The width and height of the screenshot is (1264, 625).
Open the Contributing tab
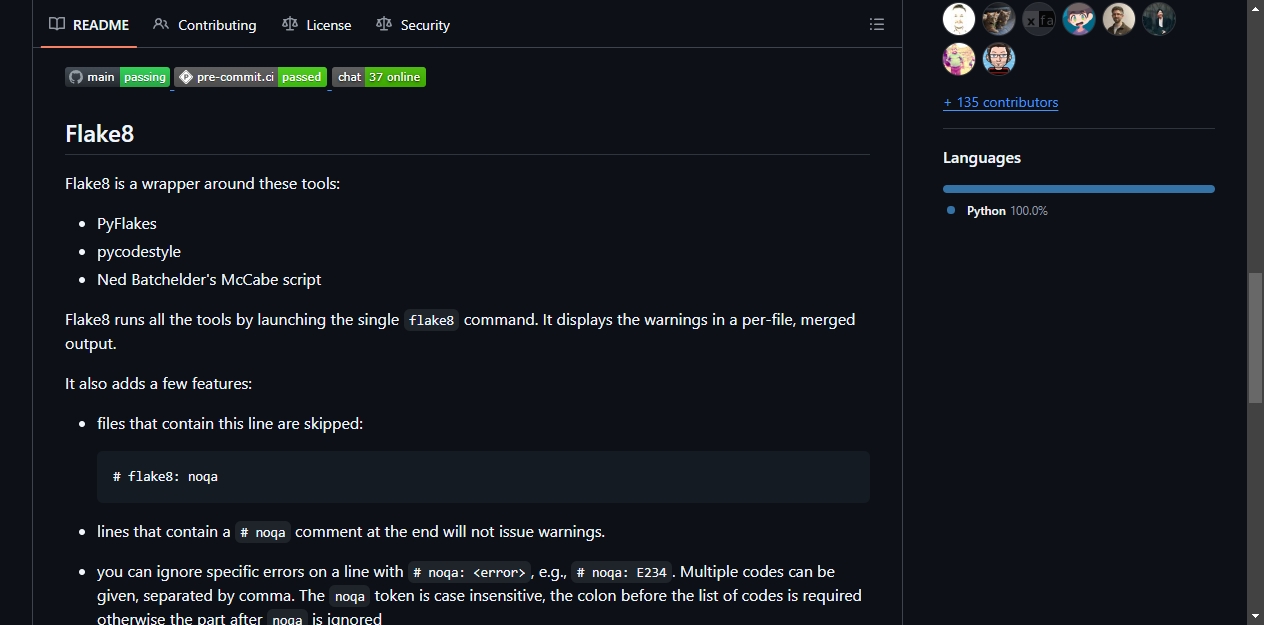coord(205,25)
